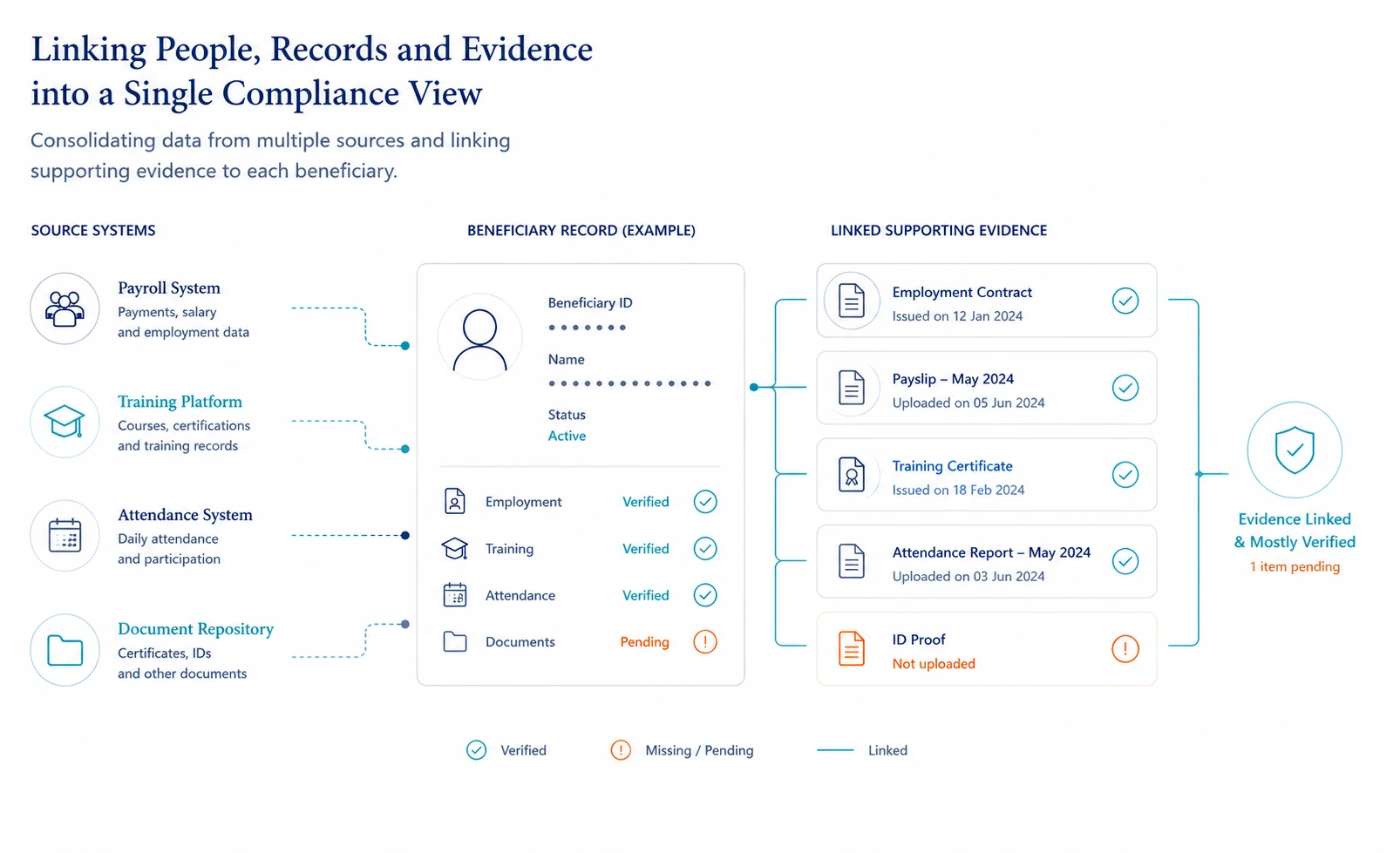Click the Employment Contract checkmark icon
1400x853 pixels.
[1125, 301]
